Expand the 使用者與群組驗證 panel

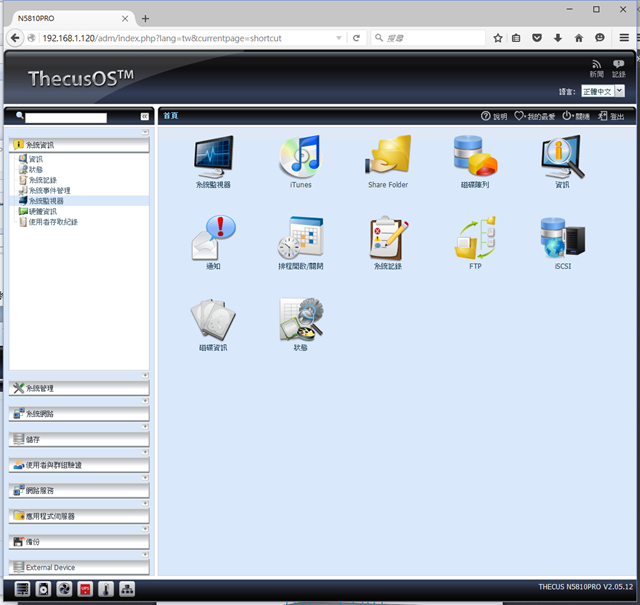[79, 465]
